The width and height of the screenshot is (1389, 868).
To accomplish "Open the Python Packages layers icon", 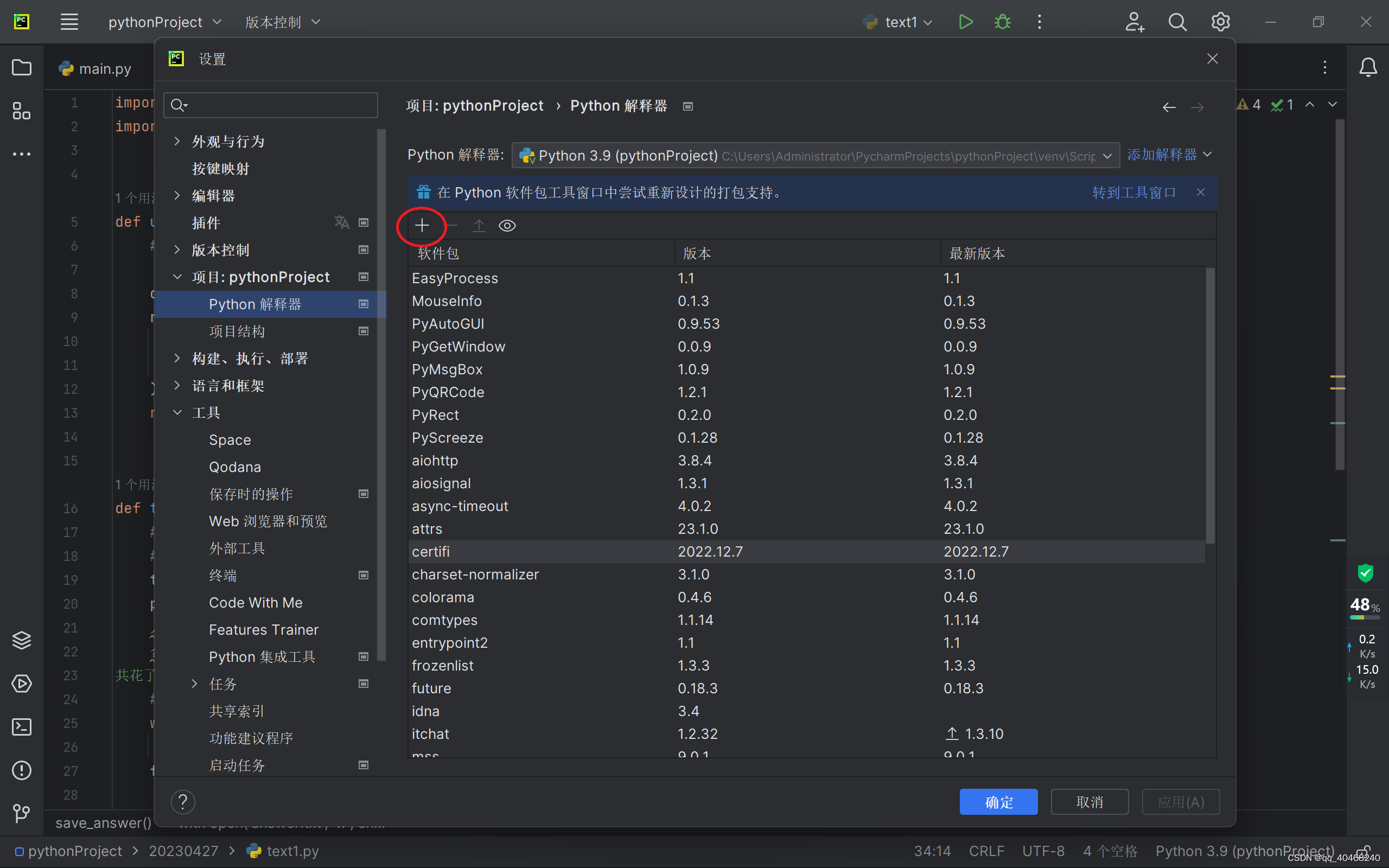I will coord(21,640).
